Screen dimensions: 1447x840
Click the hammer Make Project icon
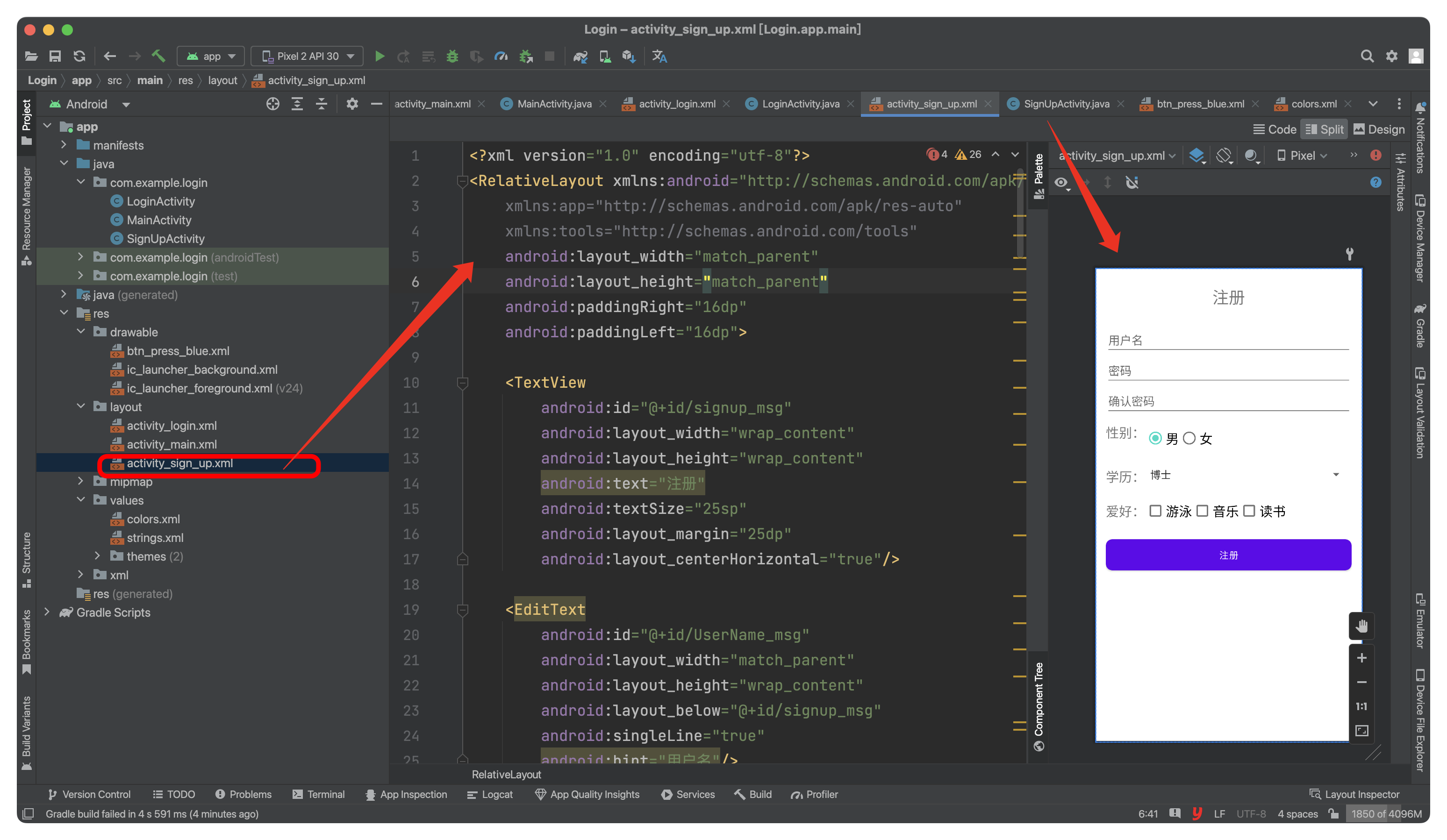click(x=158, y=56)
